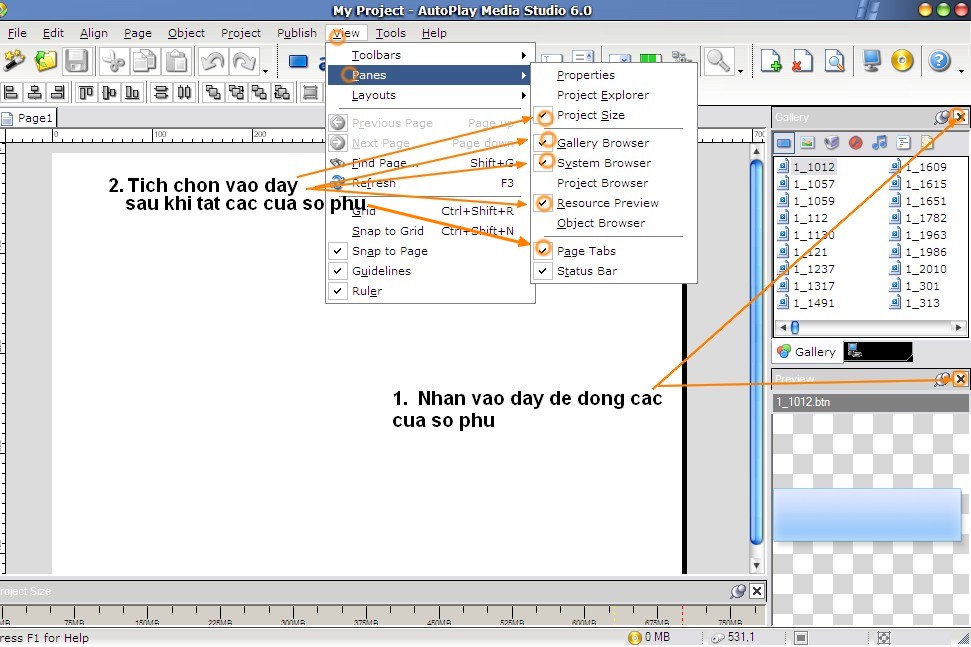This screenshot has height=647, width=971.
Task: Click the Paste clipboard icon
Action: pos(177,61)
